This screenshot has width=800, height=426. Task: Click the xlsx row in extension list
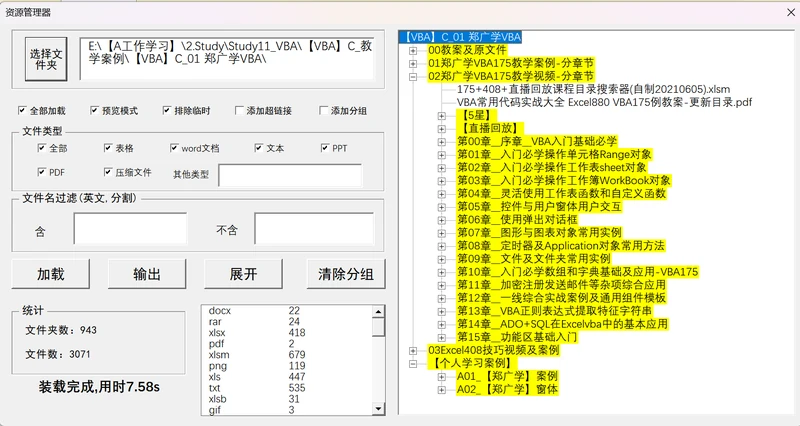(288, 333)
